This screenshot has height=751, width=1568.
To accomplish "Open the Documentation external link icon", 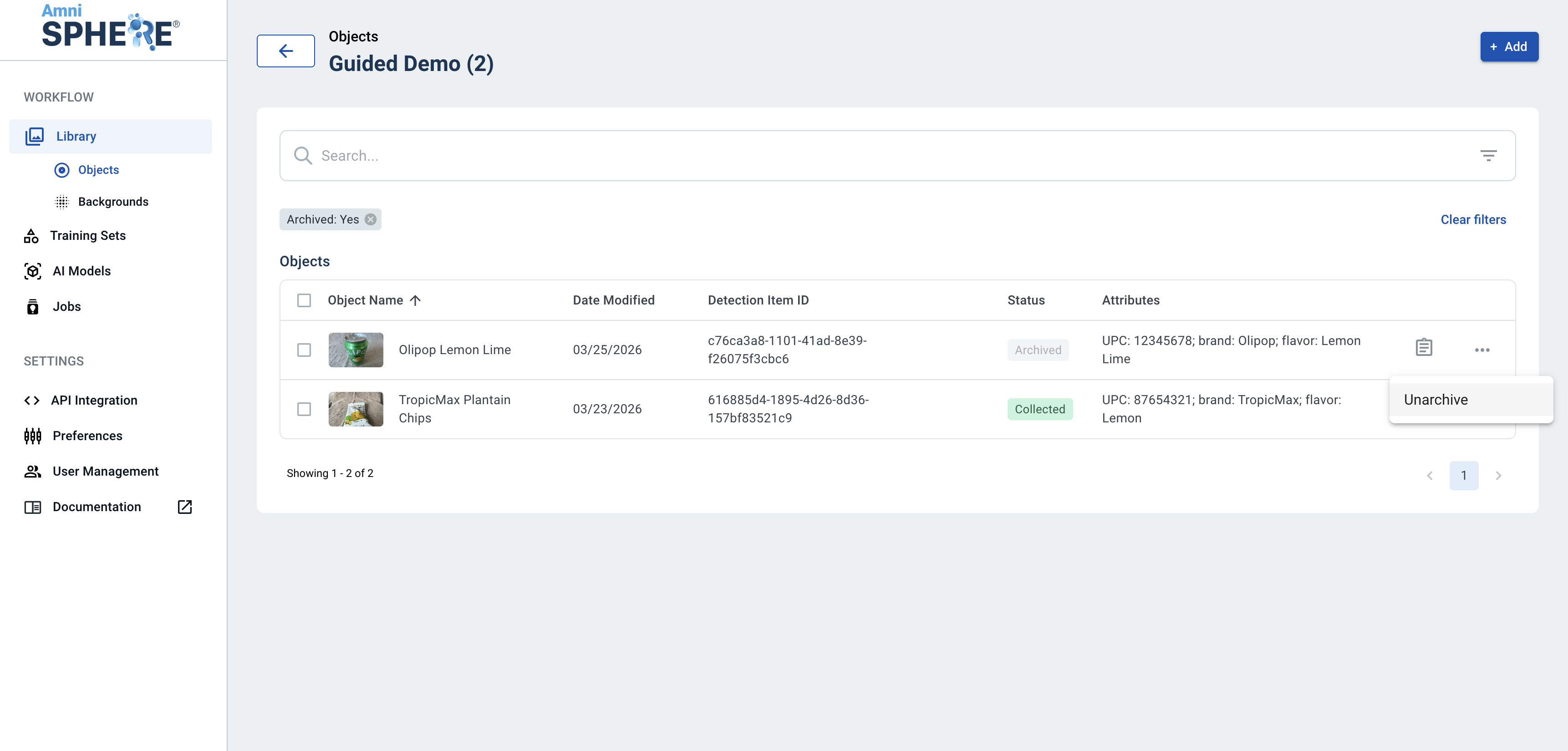I will click(184, 507).
